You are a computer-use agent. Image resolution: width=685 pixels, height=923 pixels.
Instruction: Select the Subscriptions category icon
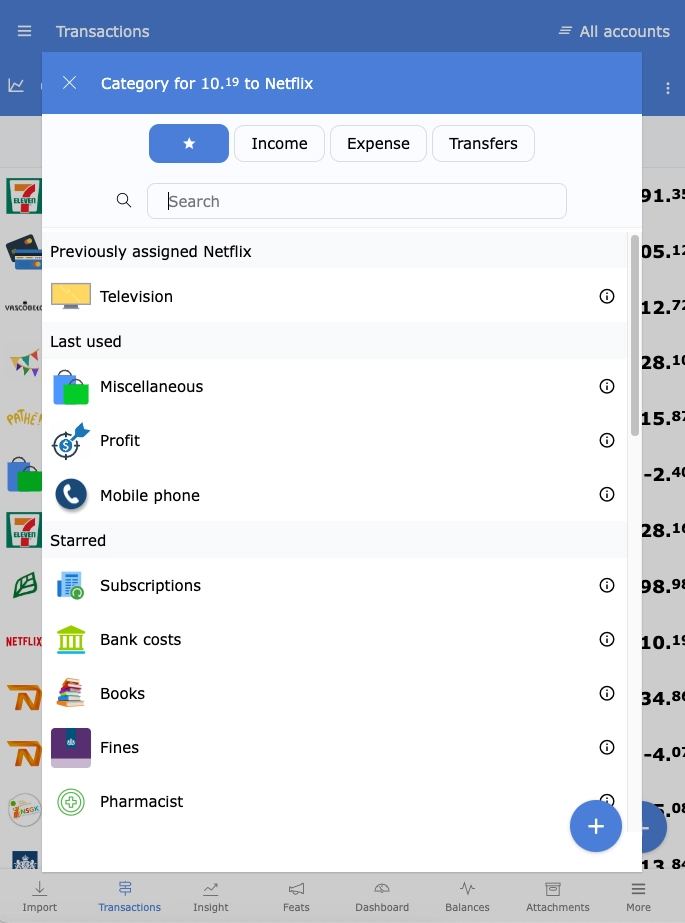pos(69,586)
